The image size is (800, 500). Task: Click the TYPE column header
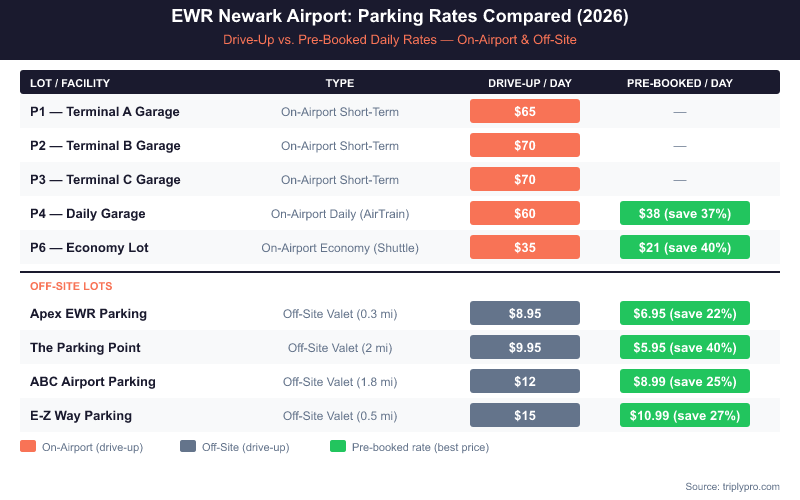(x=340, y=83)
